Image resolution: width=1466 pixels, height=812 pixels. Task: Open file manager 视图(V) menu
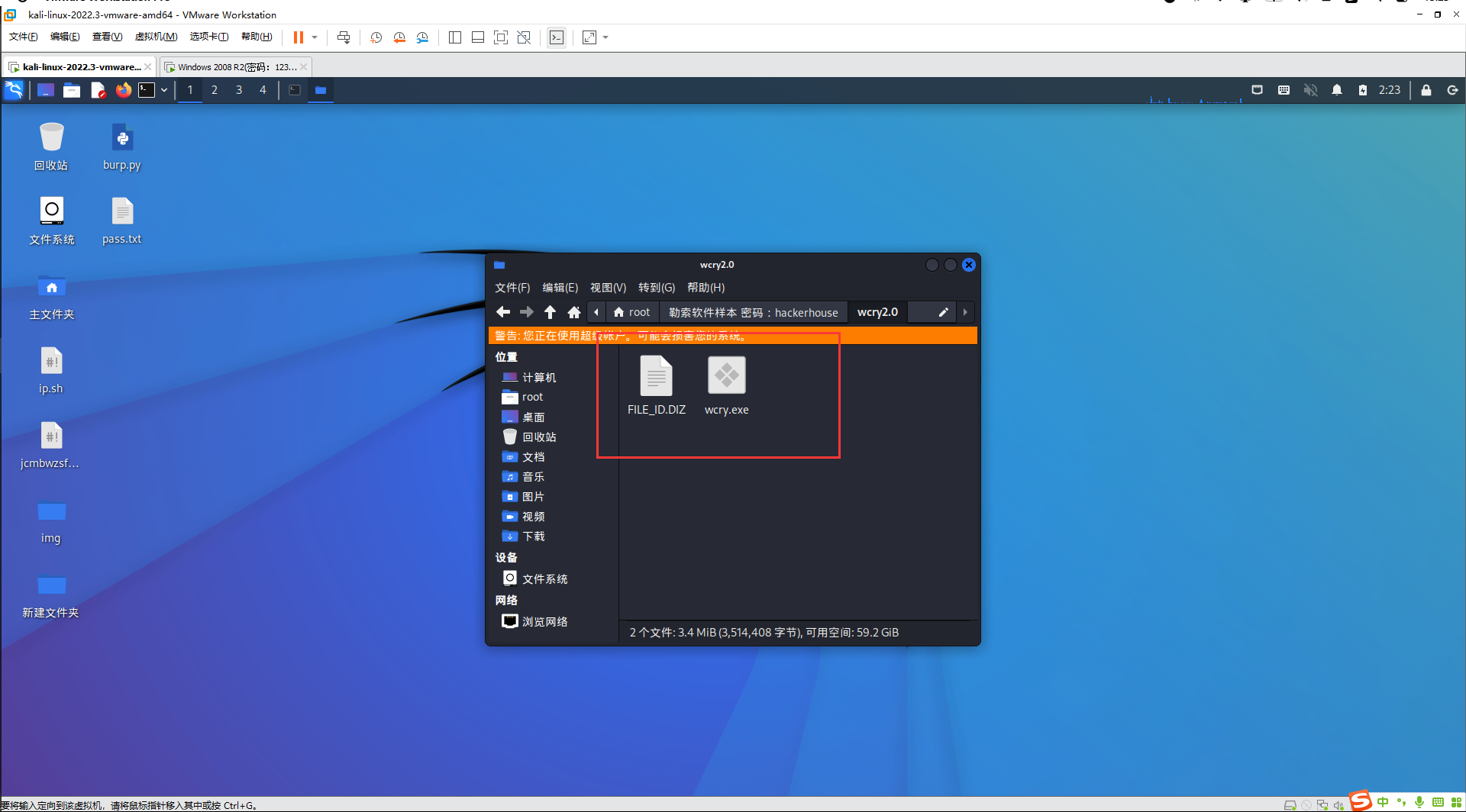pyautogui.click(x=608, y=288)
